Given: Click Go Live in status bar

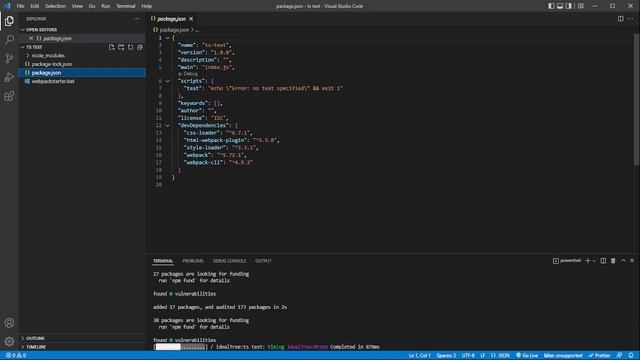Looking at the screenshot, I should coord(527,356).
